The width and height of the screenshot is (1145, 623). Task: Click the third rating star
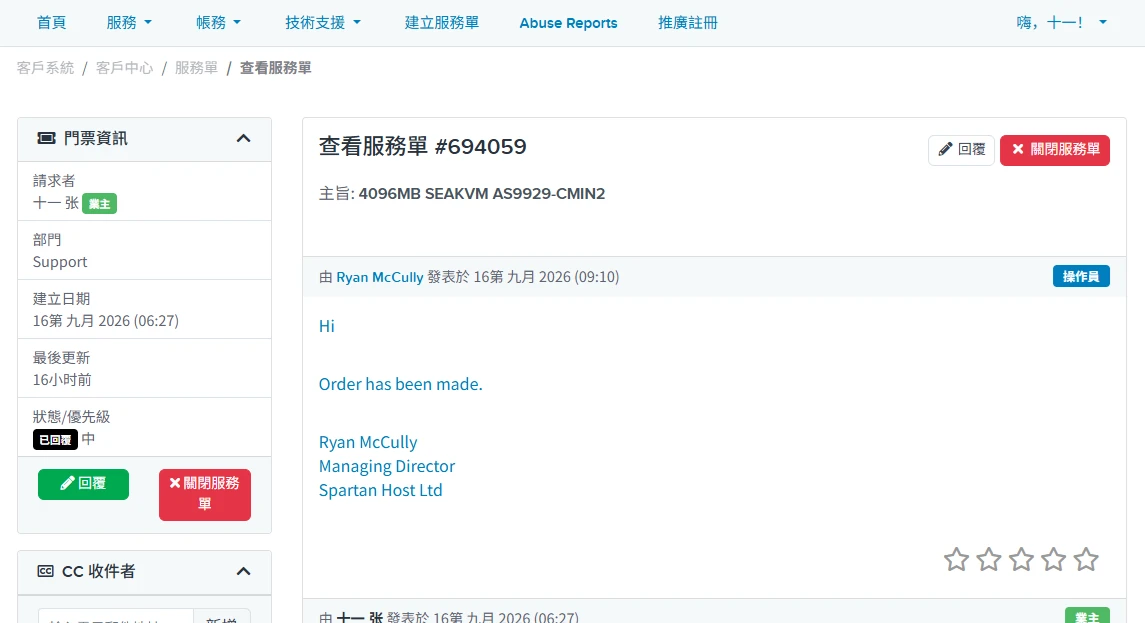coord(1021,559)
